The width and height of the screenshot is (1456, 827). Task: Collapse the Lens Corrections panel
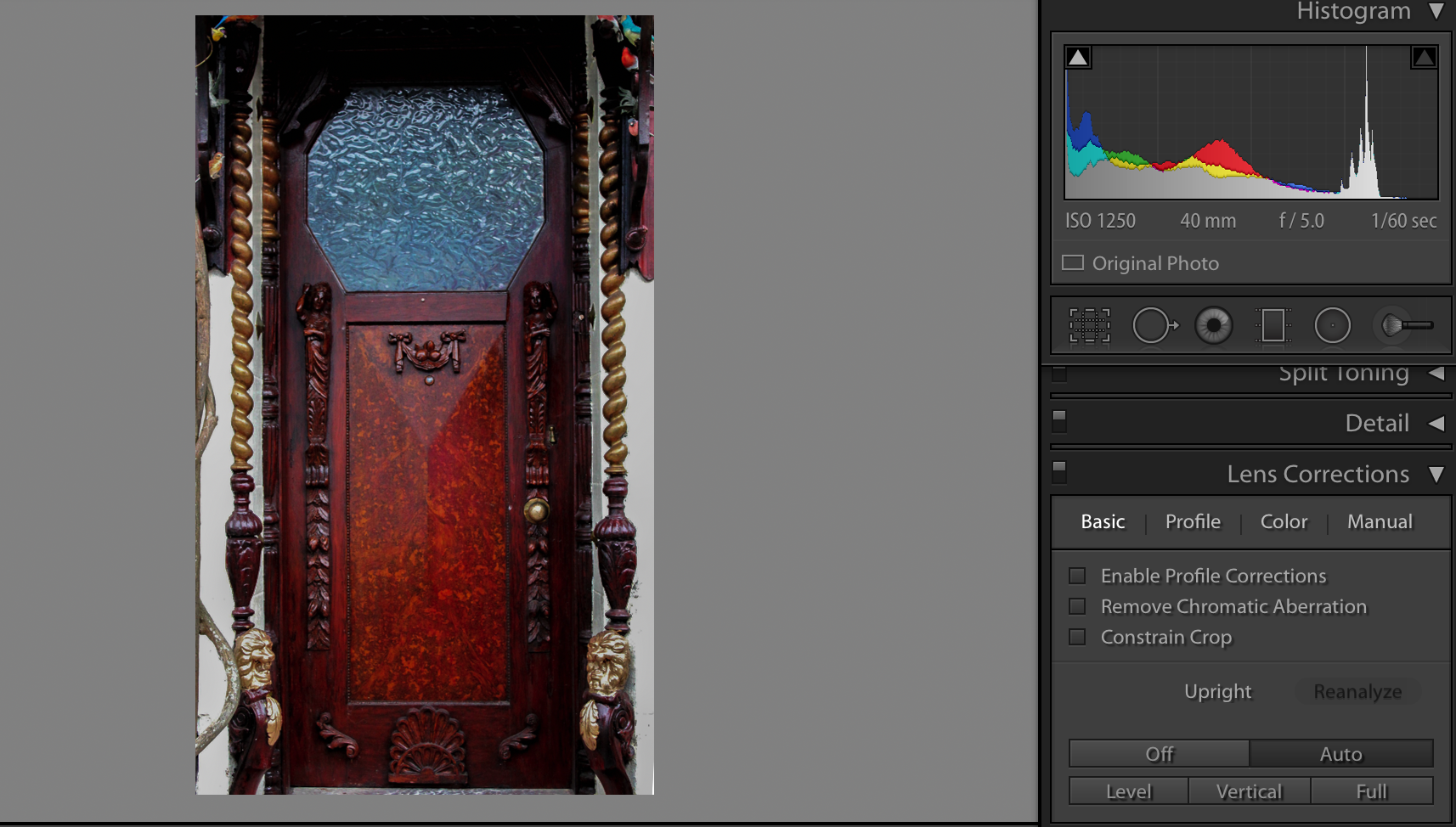click(1436, 474)
